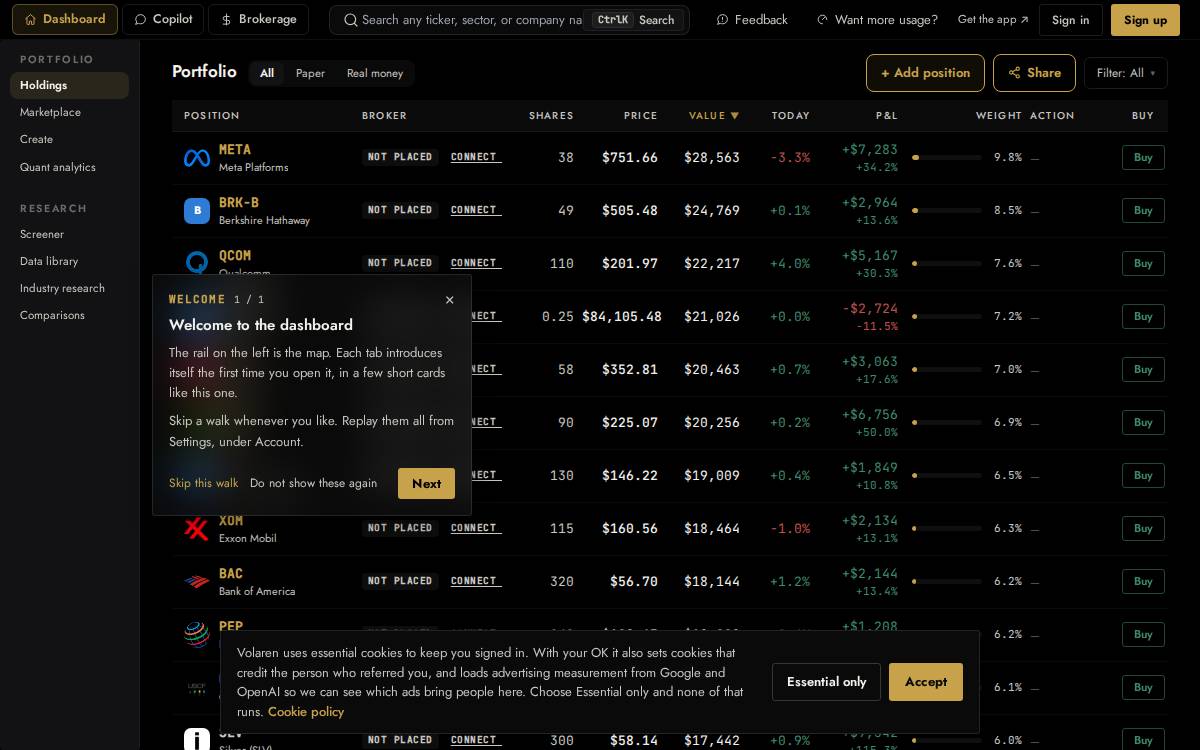Accept cookies in the banner
Viewport: 1200px width, 750px height.
click(x=926, y=682)
